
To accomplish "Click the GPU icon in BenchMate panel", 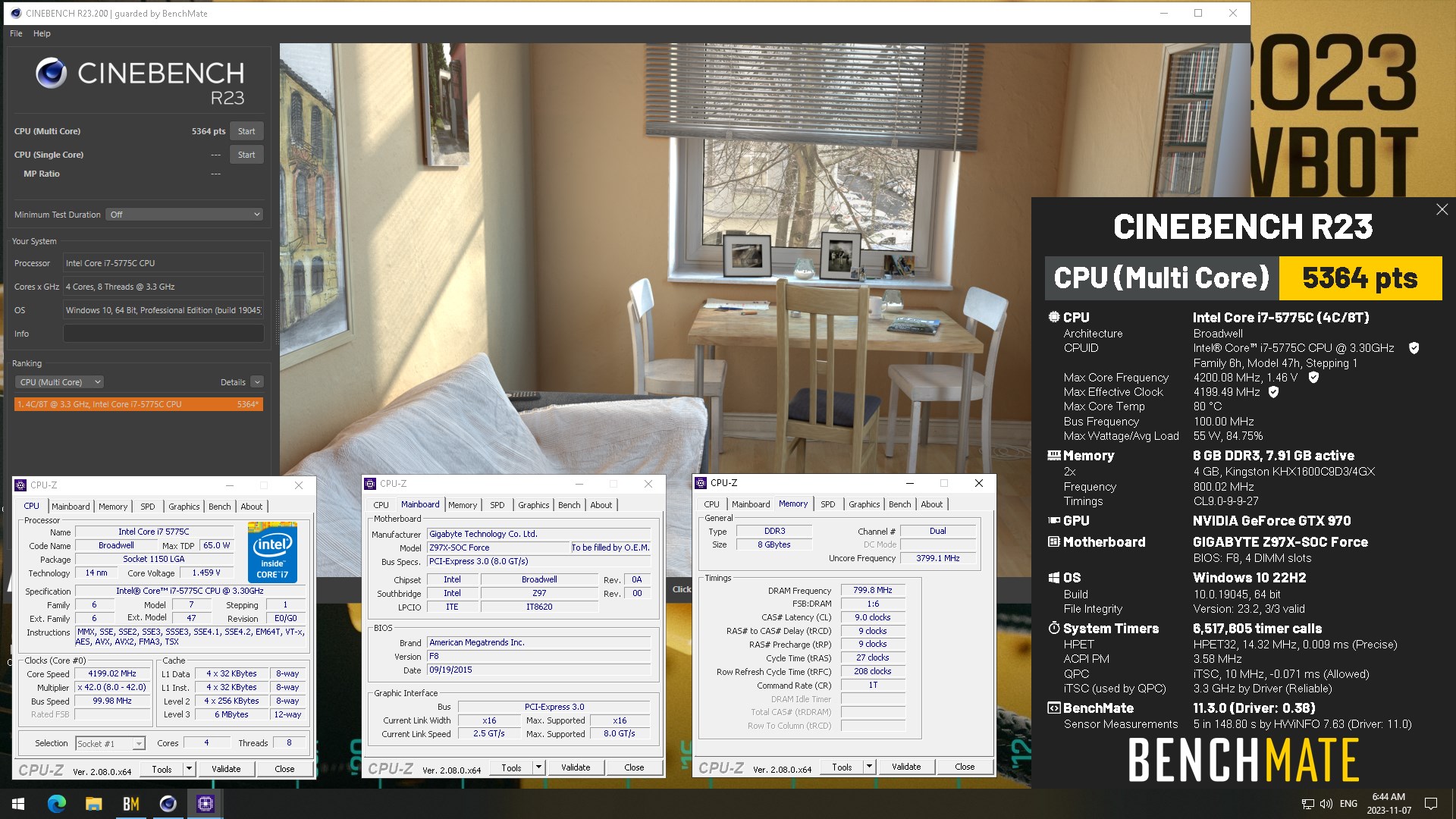I will pos(1053,521).
